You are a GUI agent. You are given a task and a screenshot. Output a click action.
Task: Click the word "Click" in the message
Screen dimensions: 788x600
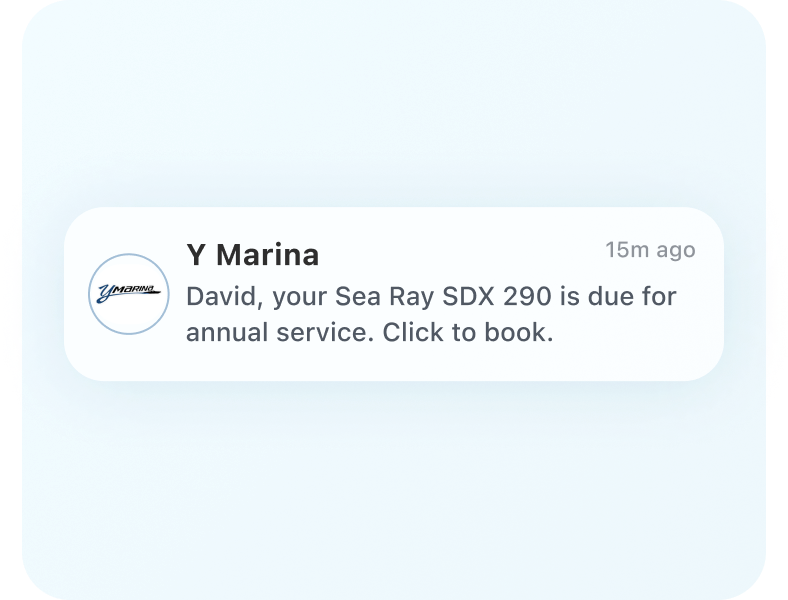click(407, 333)
